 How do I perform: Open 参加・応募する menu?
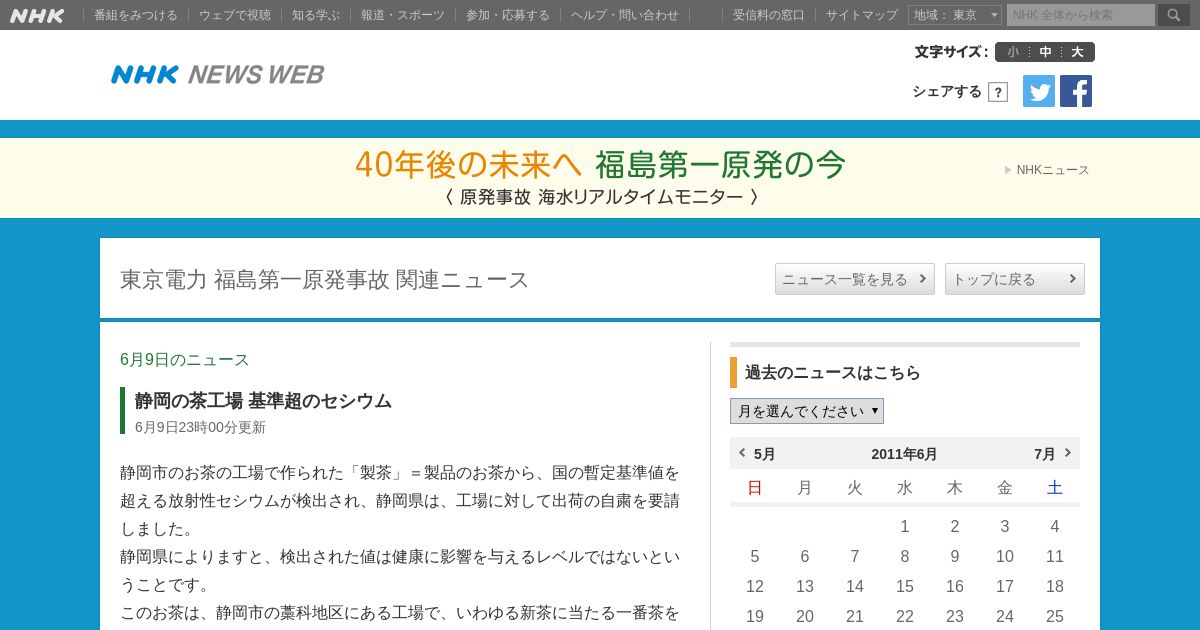point(508,15)
